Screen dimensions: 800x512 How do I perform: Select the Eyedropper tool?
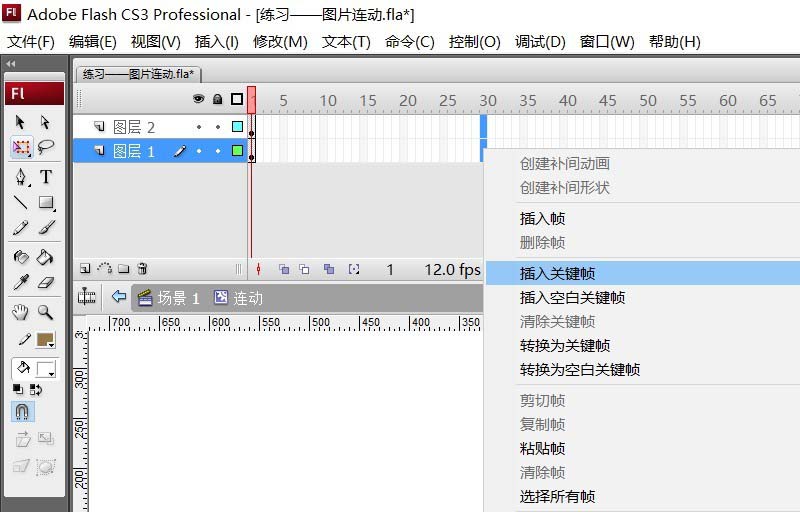tap(20, 281)
